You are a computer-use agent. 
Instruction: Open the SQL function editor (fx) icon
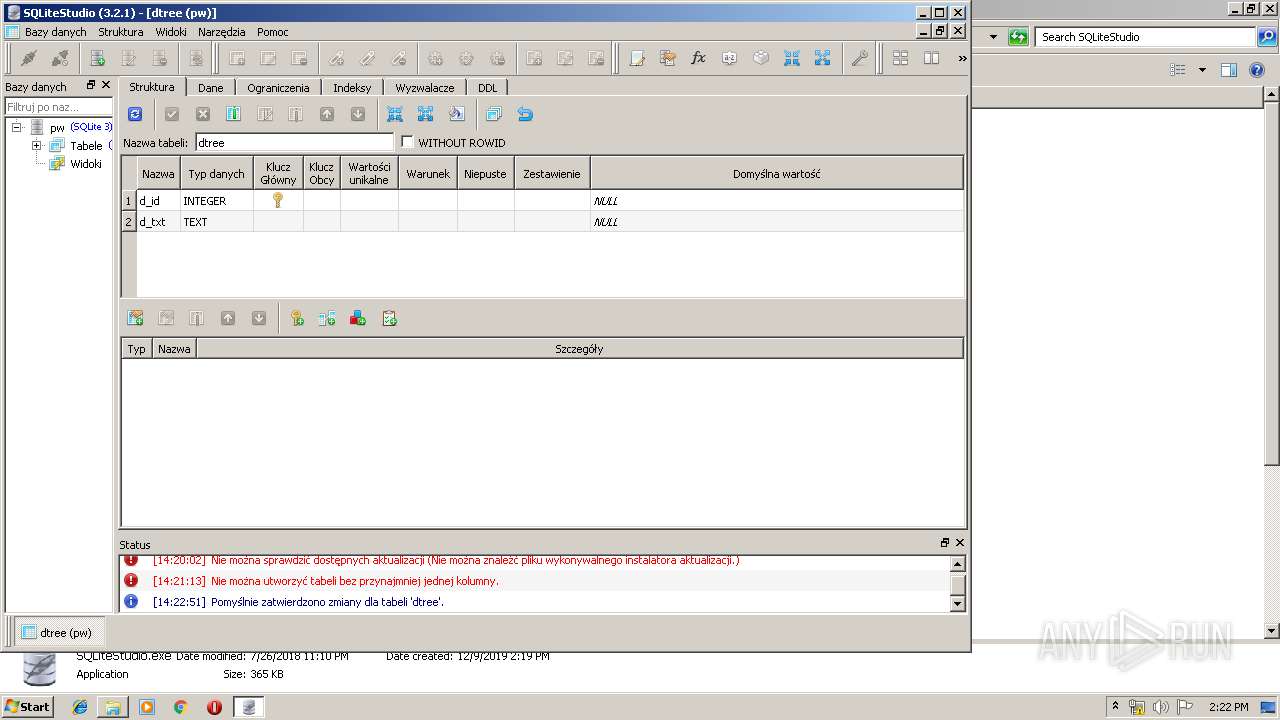pyautogui.click(x=699, y=58)
